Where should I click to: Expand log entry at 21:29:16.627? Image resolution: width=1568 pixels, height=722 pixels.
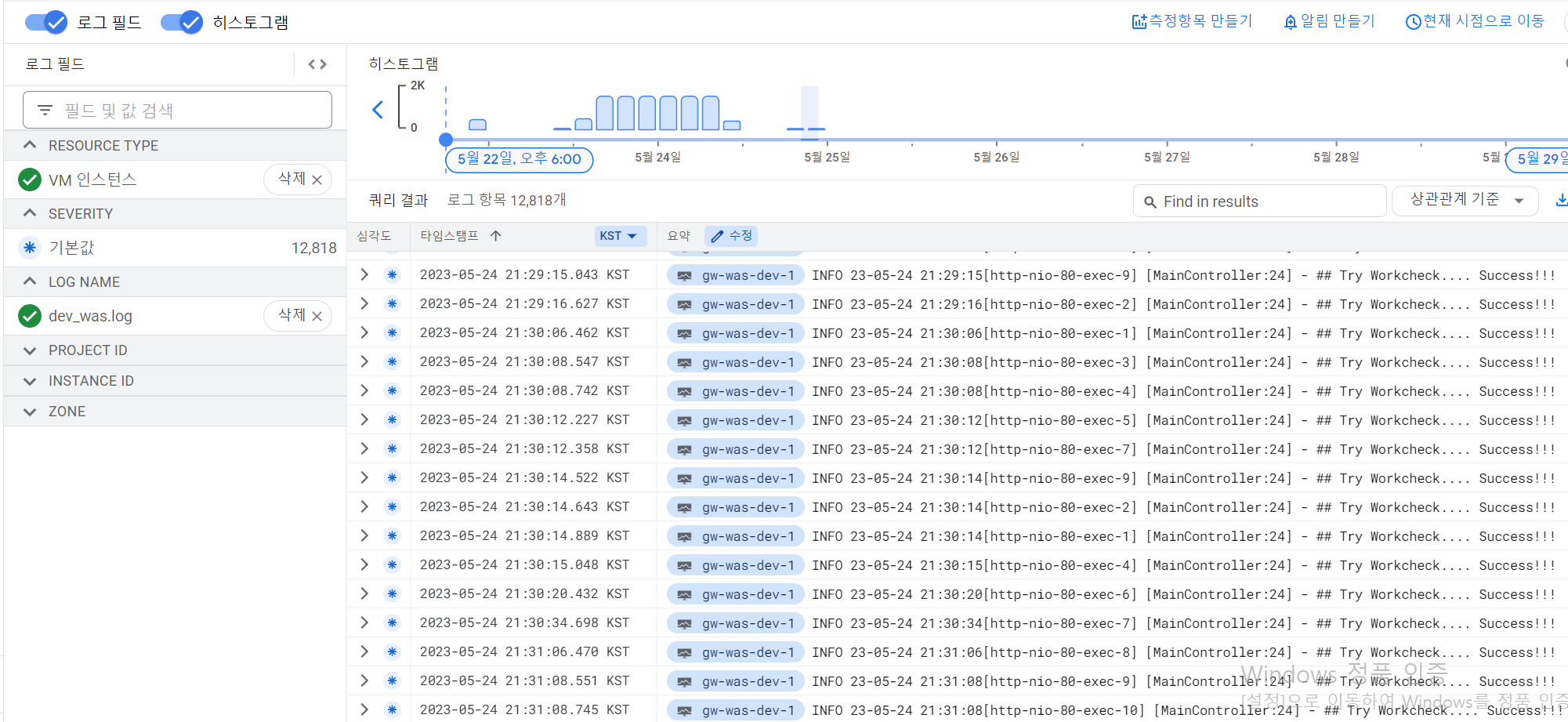[364, 303]
